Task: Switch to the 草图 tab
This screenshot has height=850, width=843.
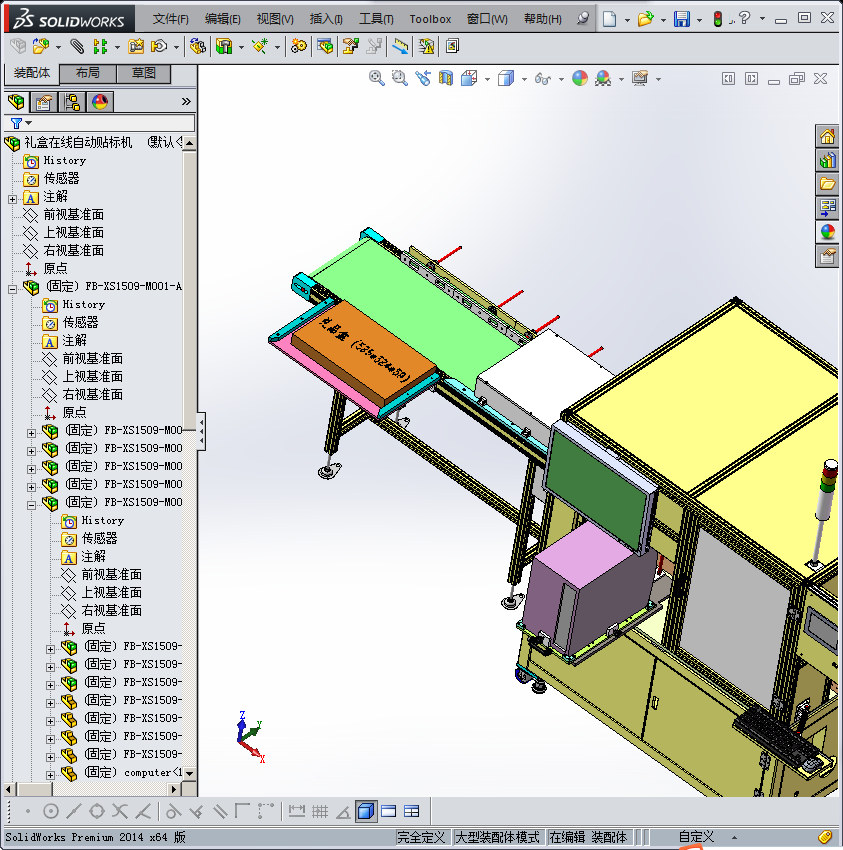Action: (144, 73)
